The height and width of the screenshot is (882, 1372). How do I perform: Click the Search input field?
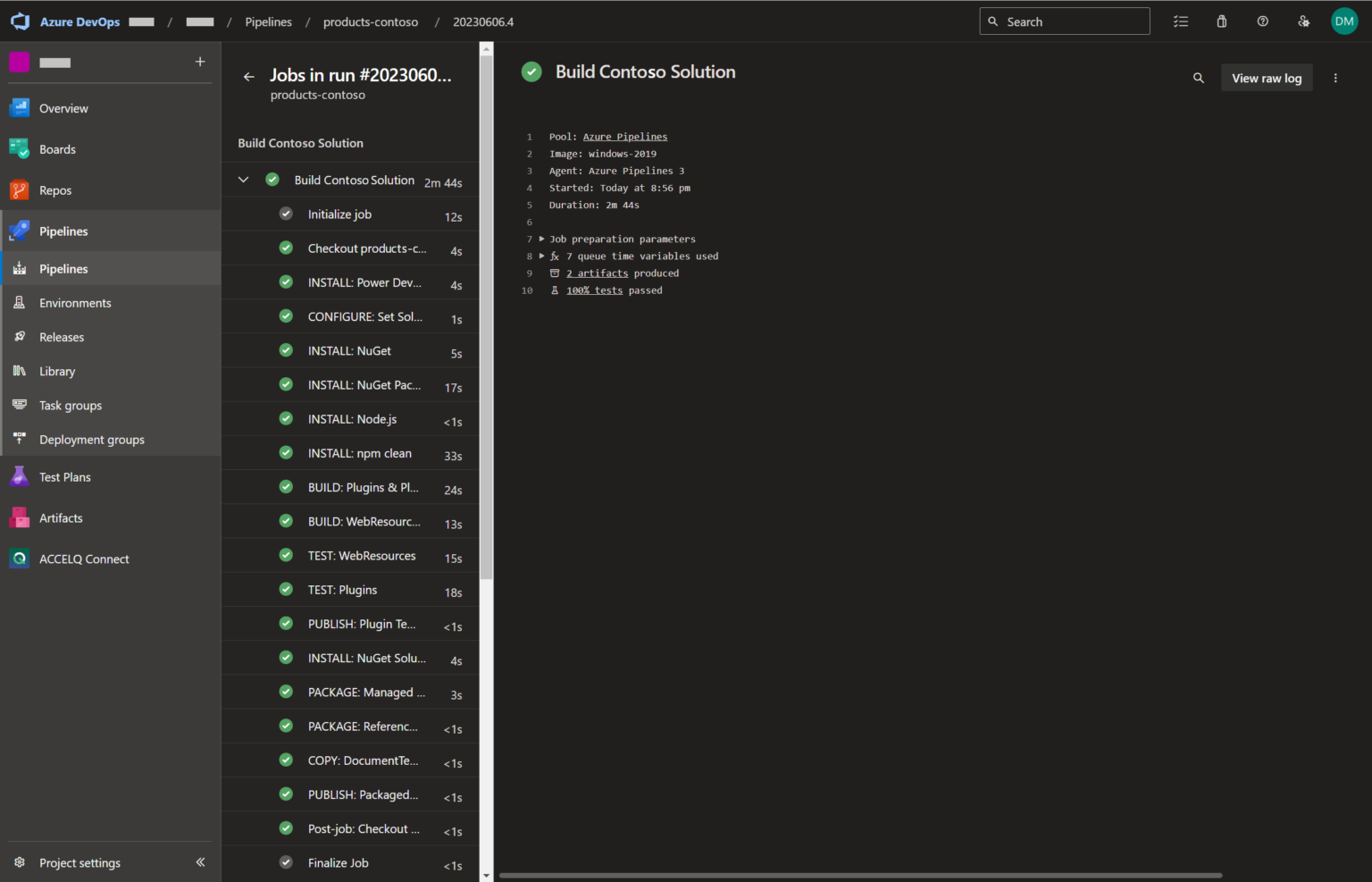[1064, 21]
